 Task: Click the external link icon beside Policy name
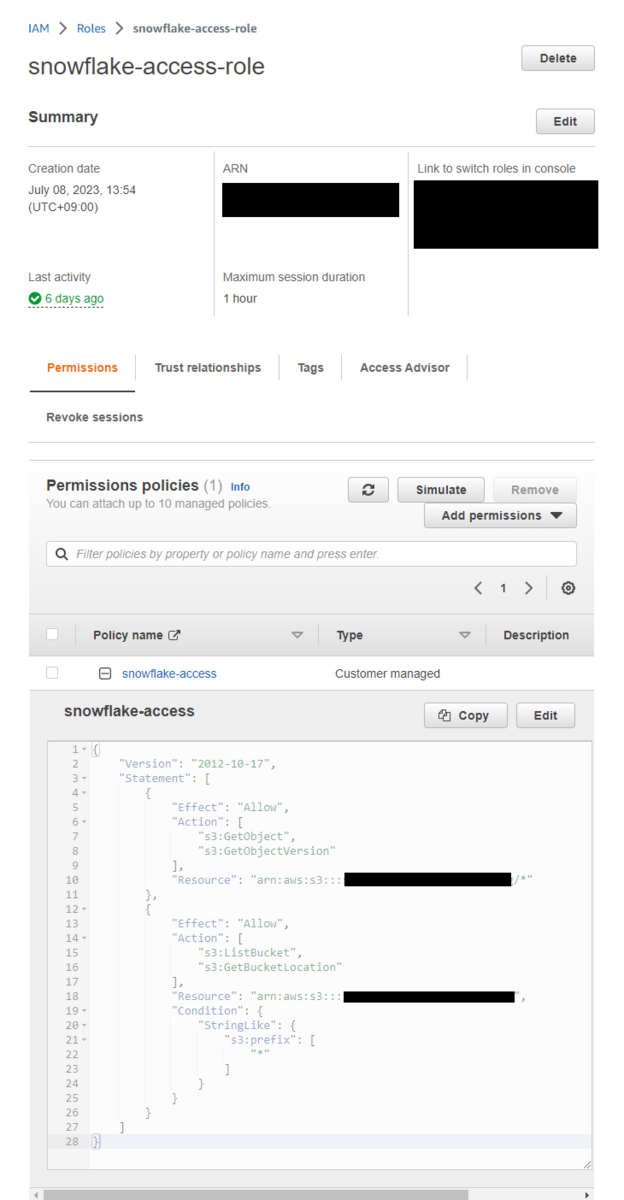174,635
